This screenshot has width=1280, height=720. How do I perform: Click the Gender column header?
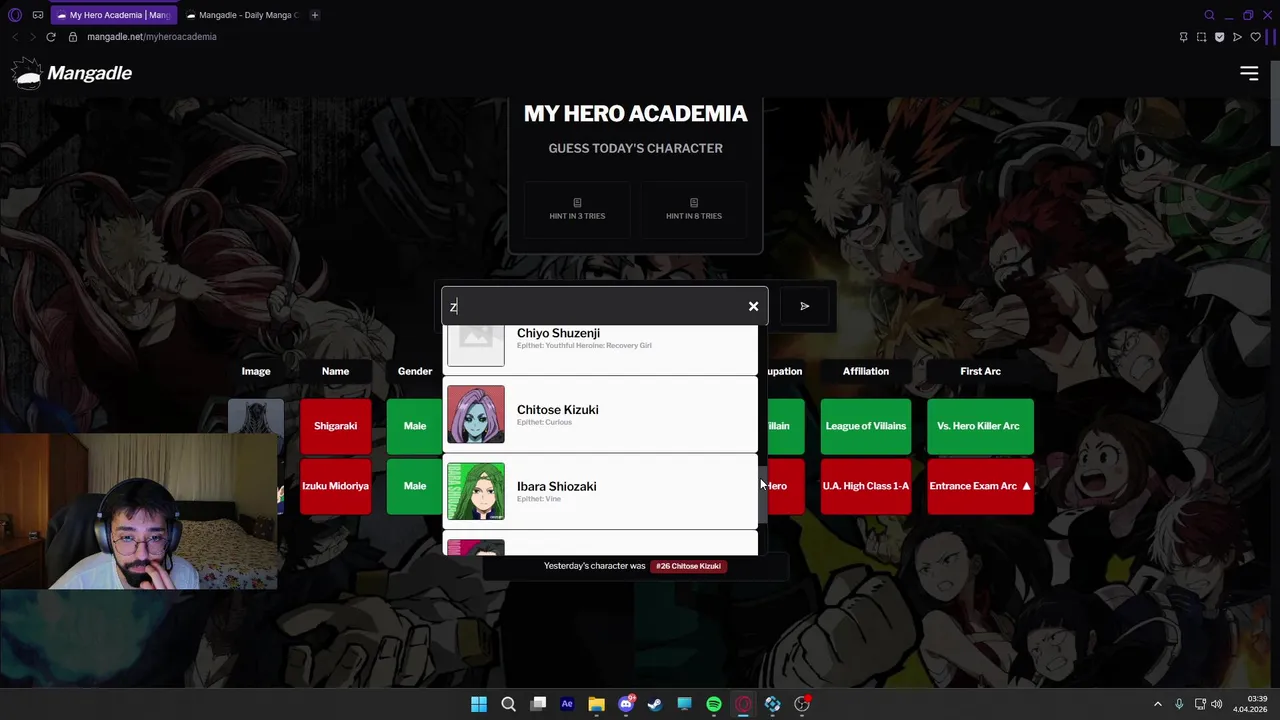pos(415,371)
